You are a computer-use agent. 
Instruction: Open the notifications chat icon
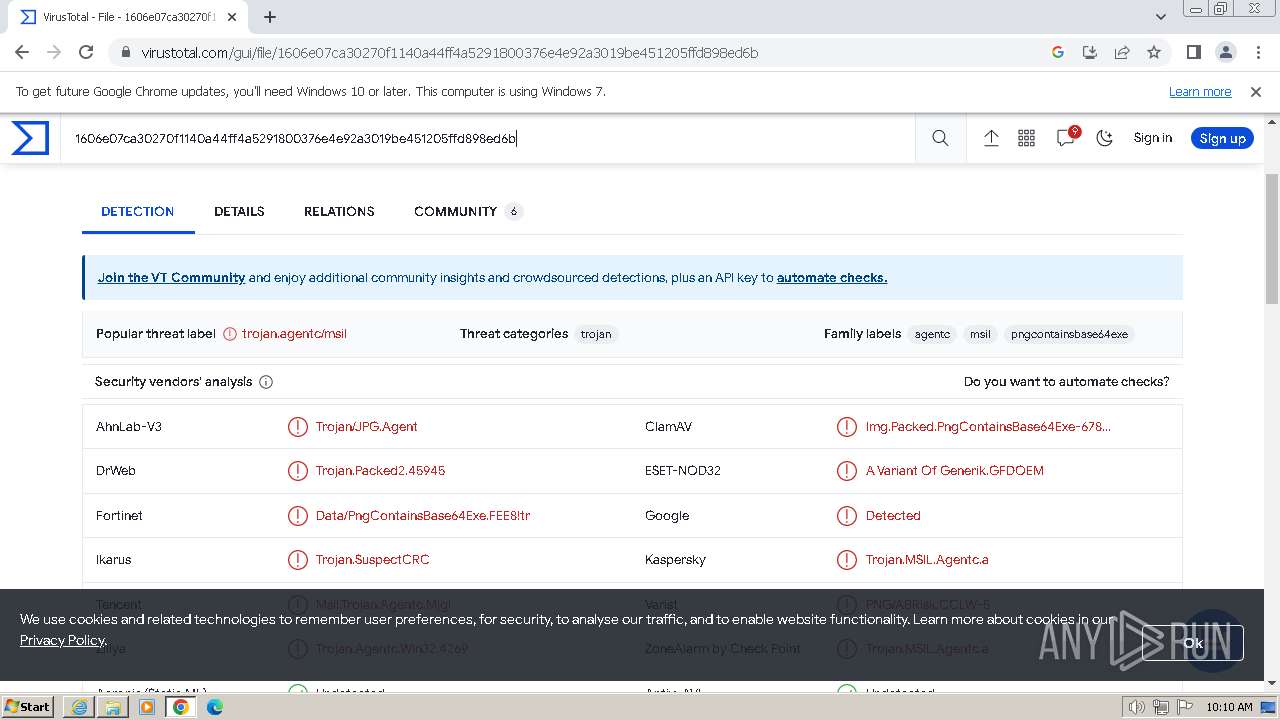click(x=1066, y=138)
